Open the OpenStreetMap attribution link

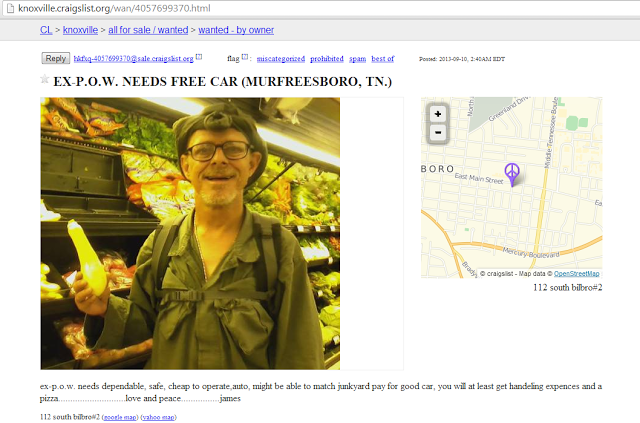[576, 274]
